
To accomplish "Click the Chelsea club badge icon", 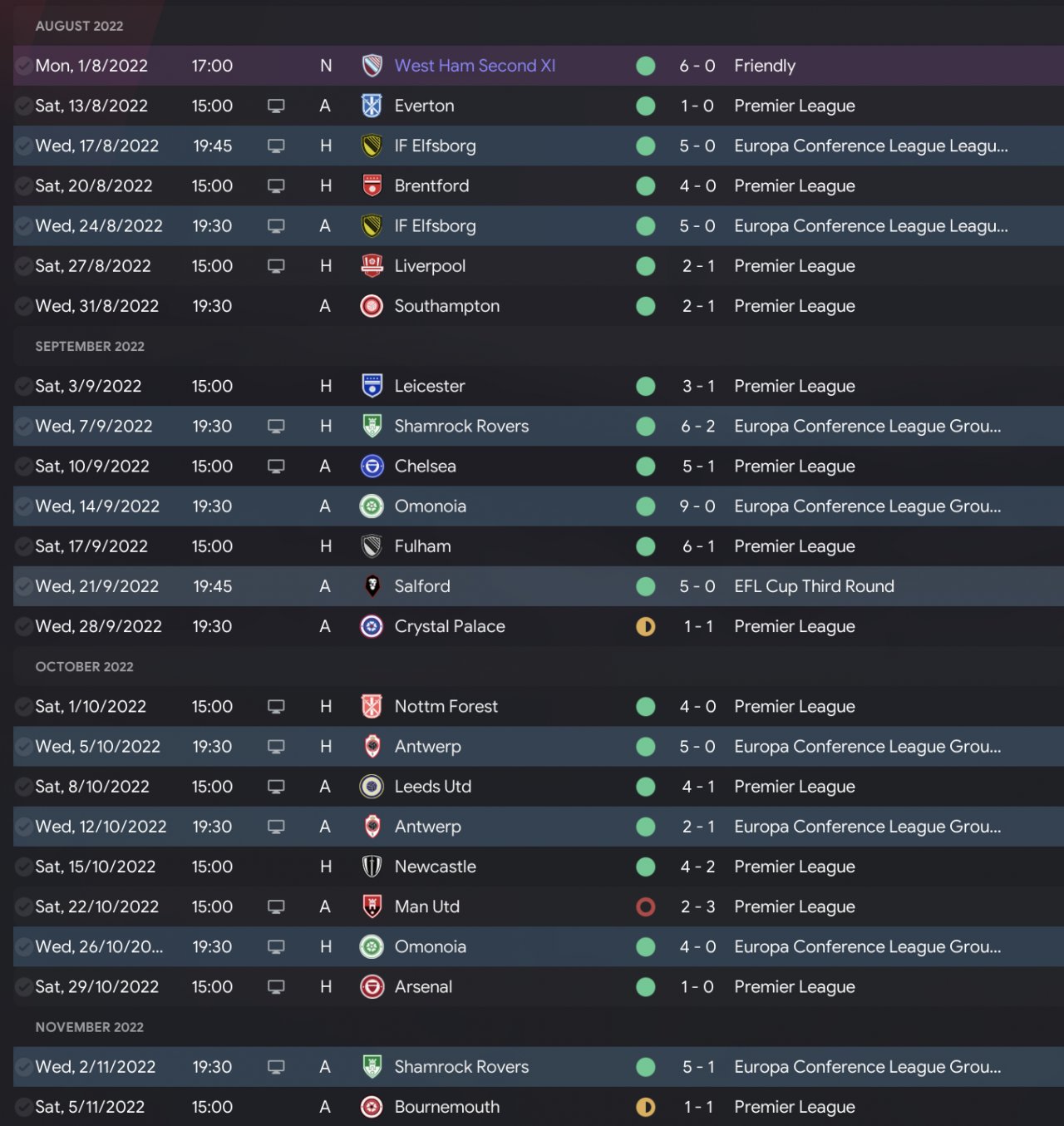I will pyautogui.click(x=372, y=467).
